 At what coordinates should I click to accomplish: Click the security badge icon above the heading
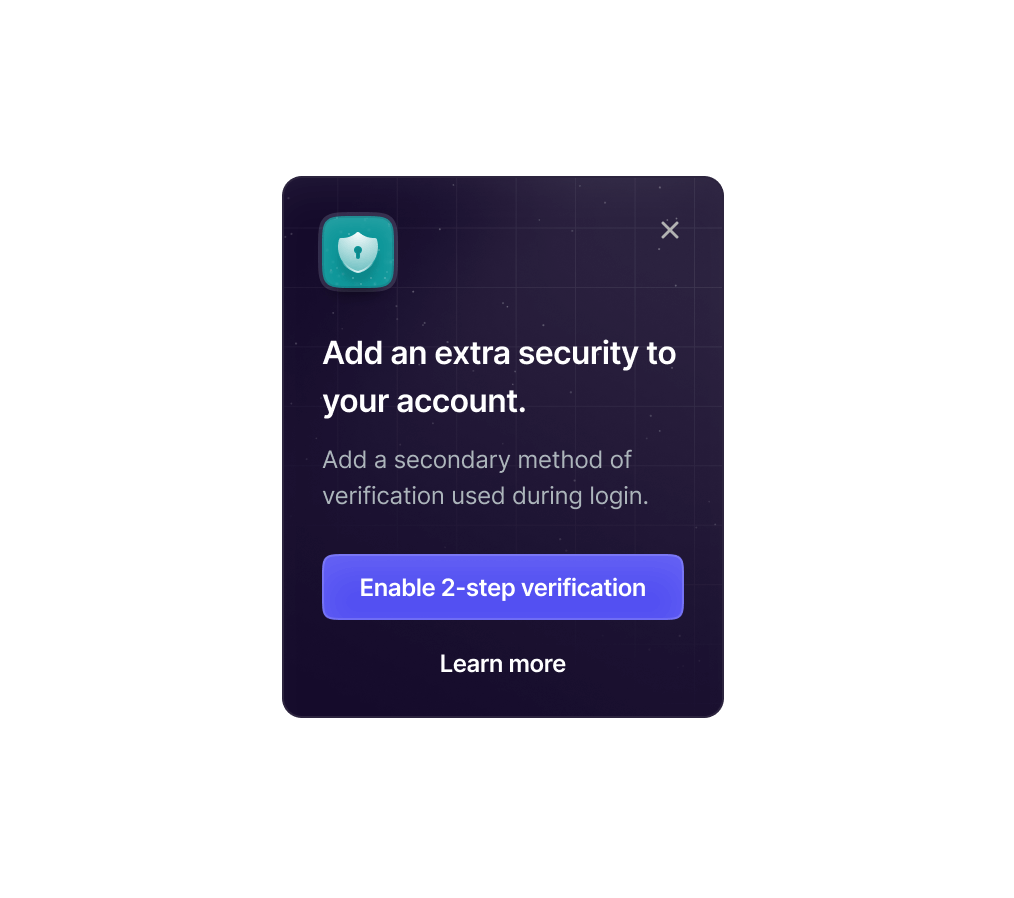click(358, 251)
